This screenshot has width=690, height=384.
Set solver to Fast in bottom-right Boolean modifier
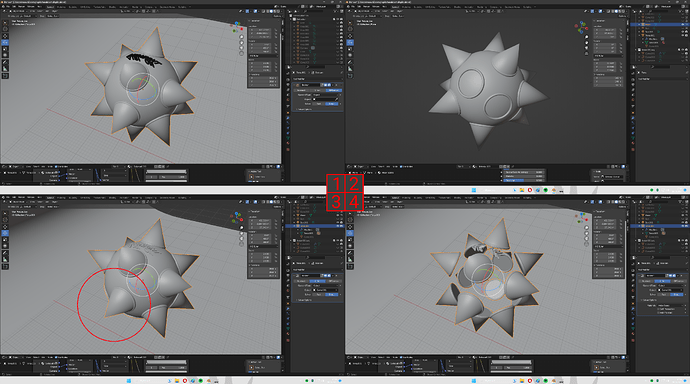[x=664, y=294]
